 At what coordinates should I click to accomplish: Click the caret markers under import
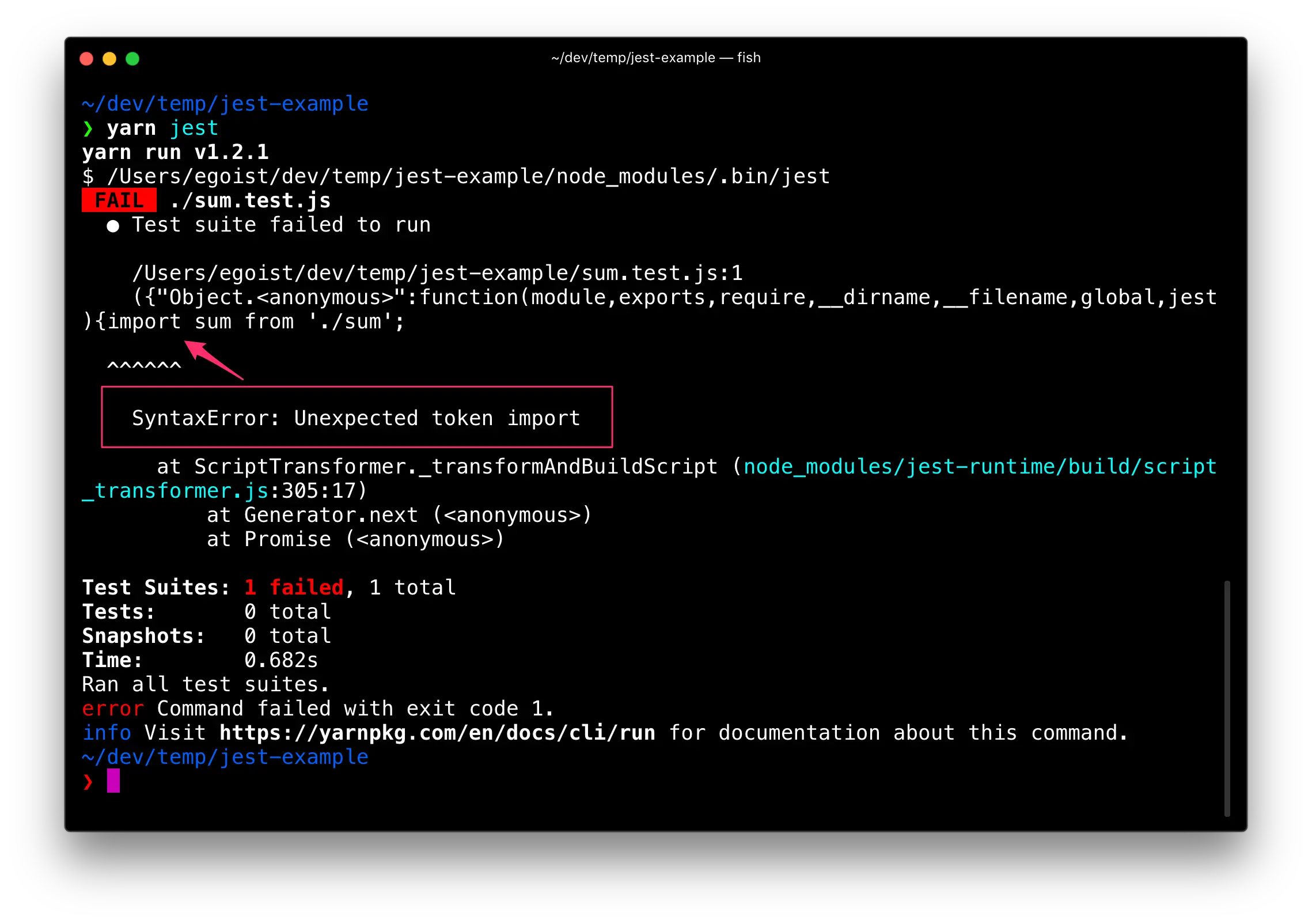tap(144, 366)
